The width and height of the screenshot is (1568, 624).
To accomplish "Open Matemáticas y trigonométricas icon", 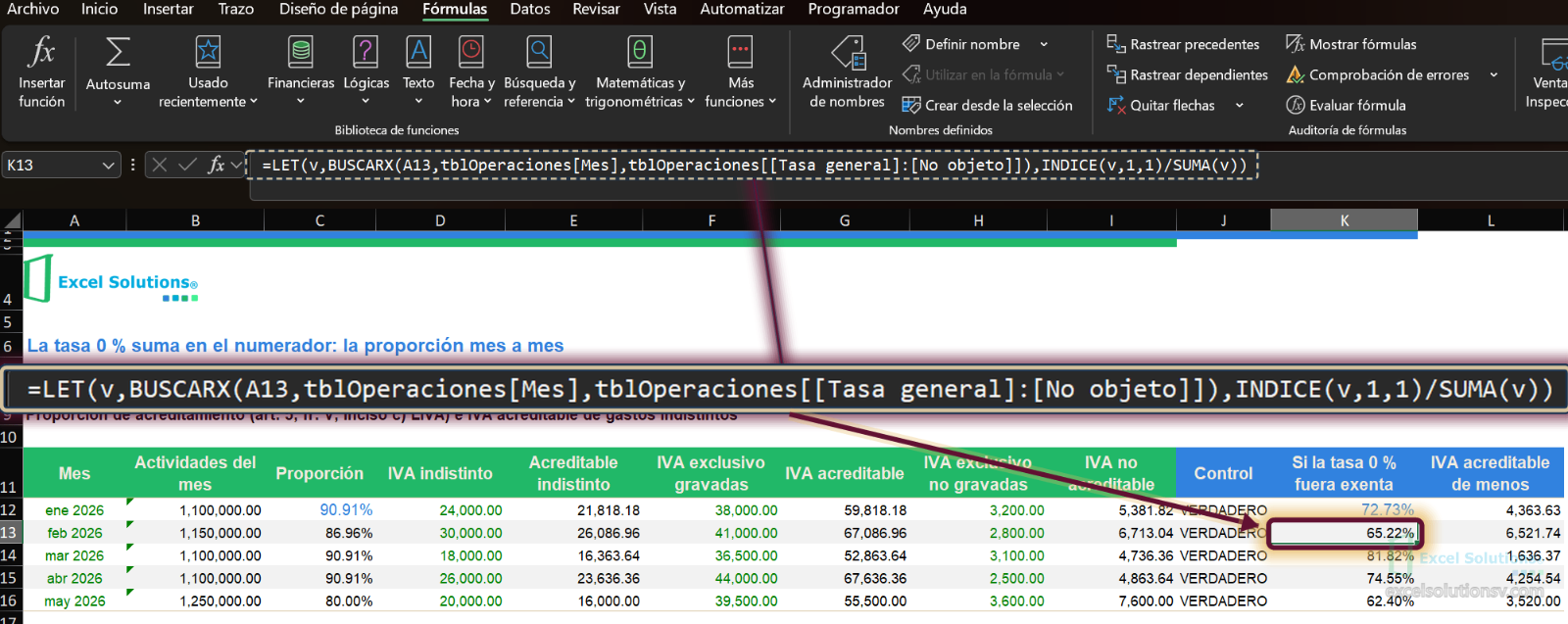I will 640,52.
